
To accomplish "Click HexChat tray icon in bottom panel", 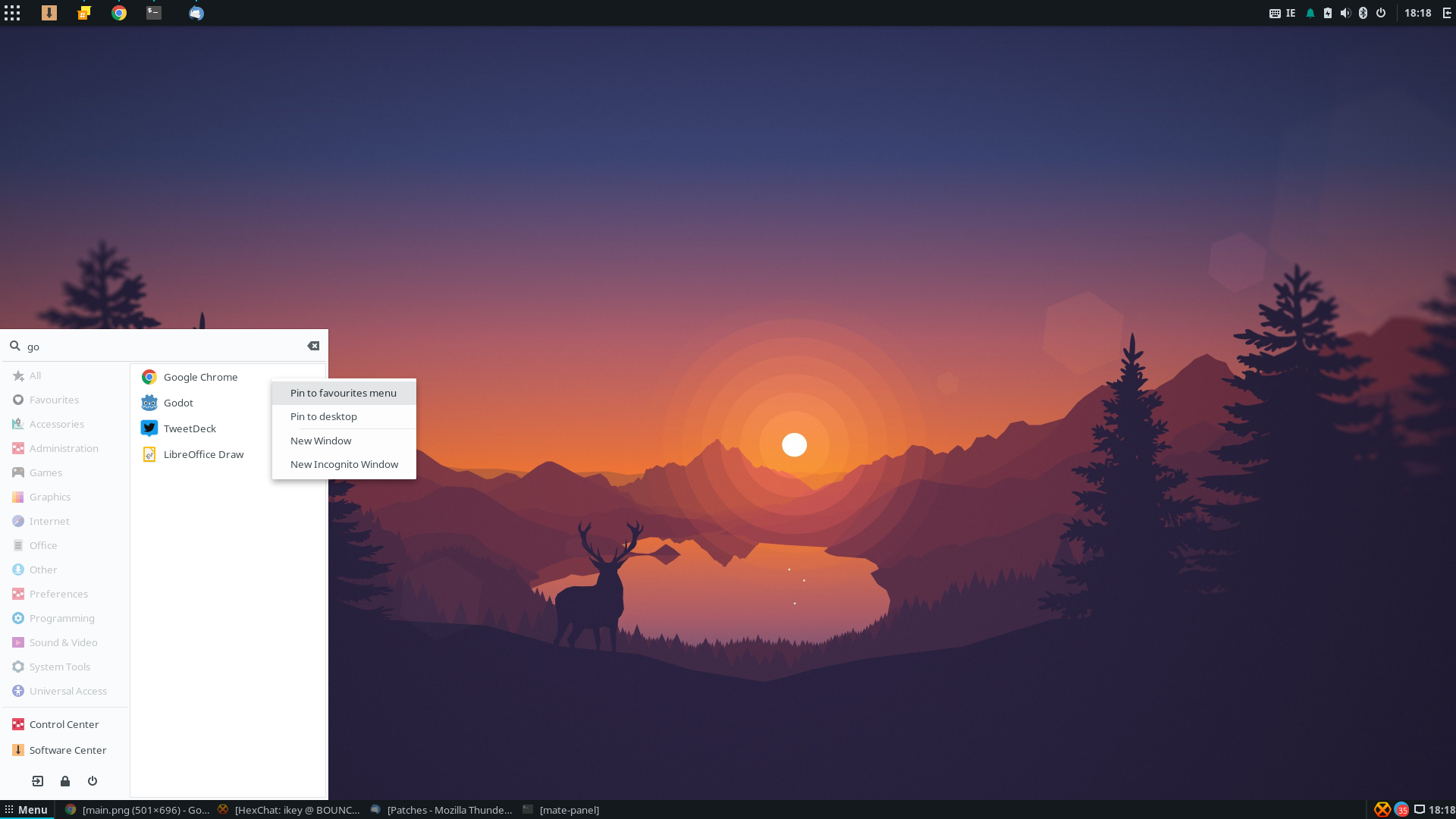I will pyautogui.click(x=1382, y=810).
